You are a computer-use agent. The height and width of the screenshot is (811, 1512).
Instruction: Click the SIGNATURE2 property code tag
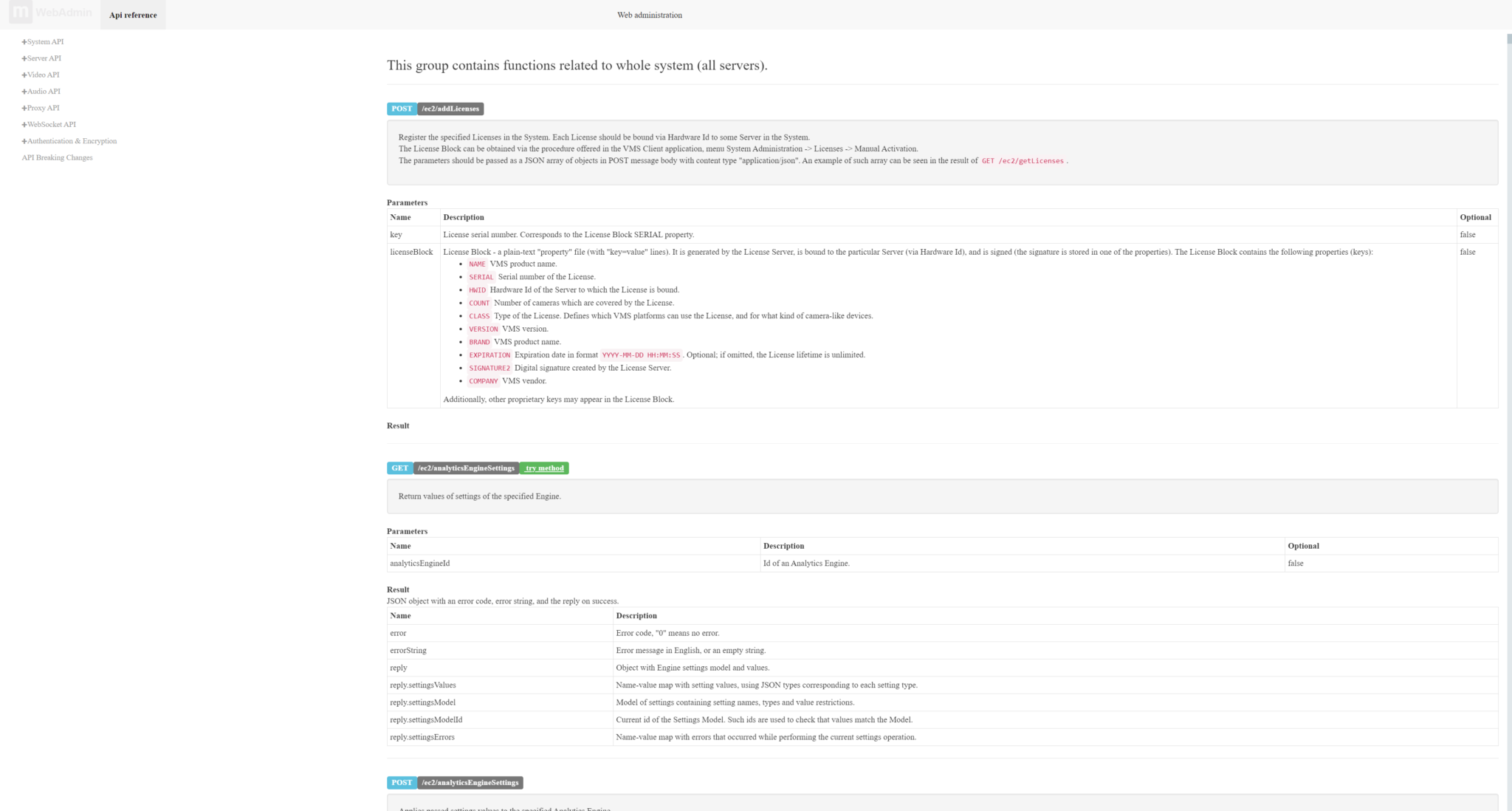coord(489,369)
